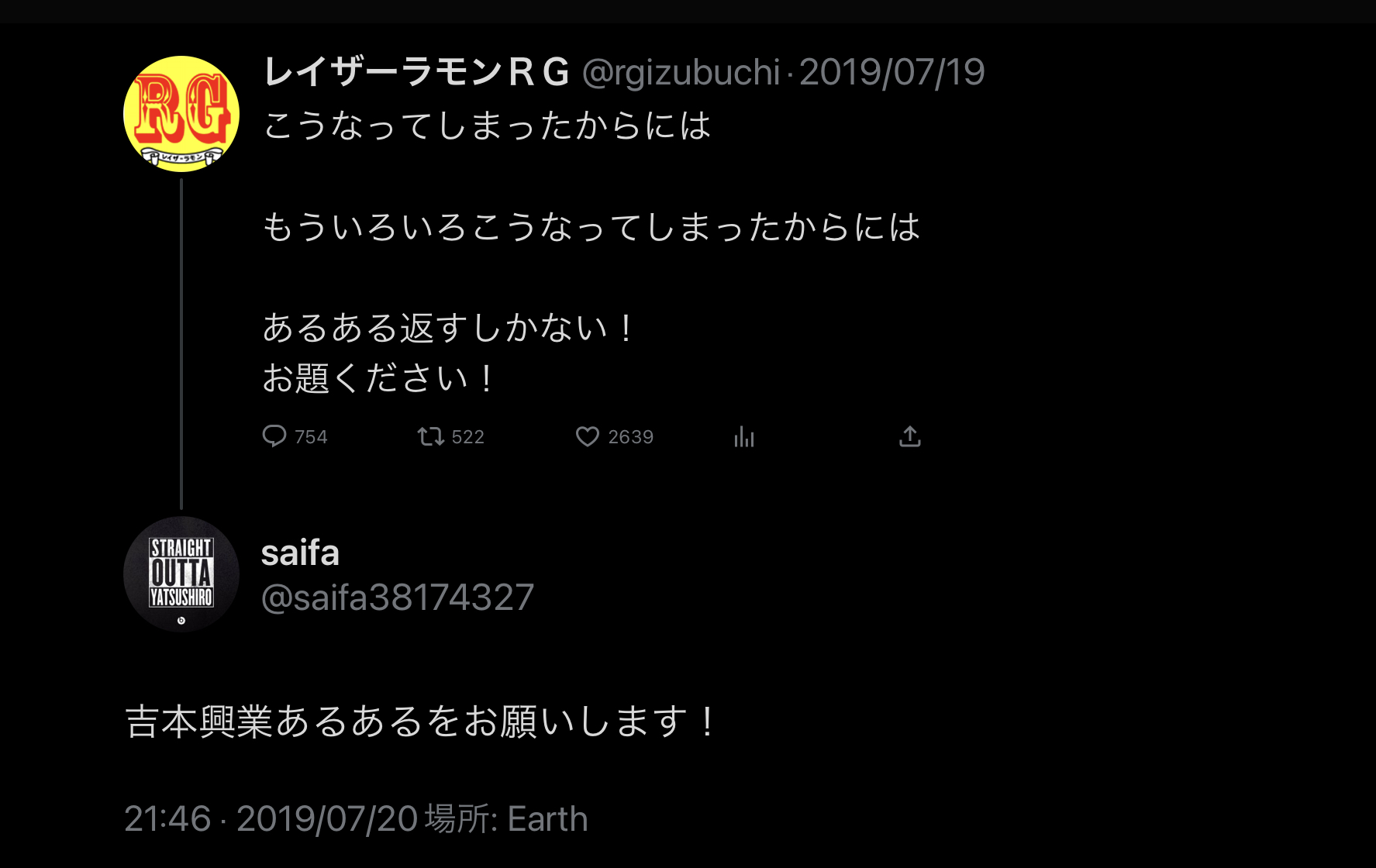Click the reply speech bubble icon
The height and width of the screenshot is (868, 1376).
pos(274,436)
